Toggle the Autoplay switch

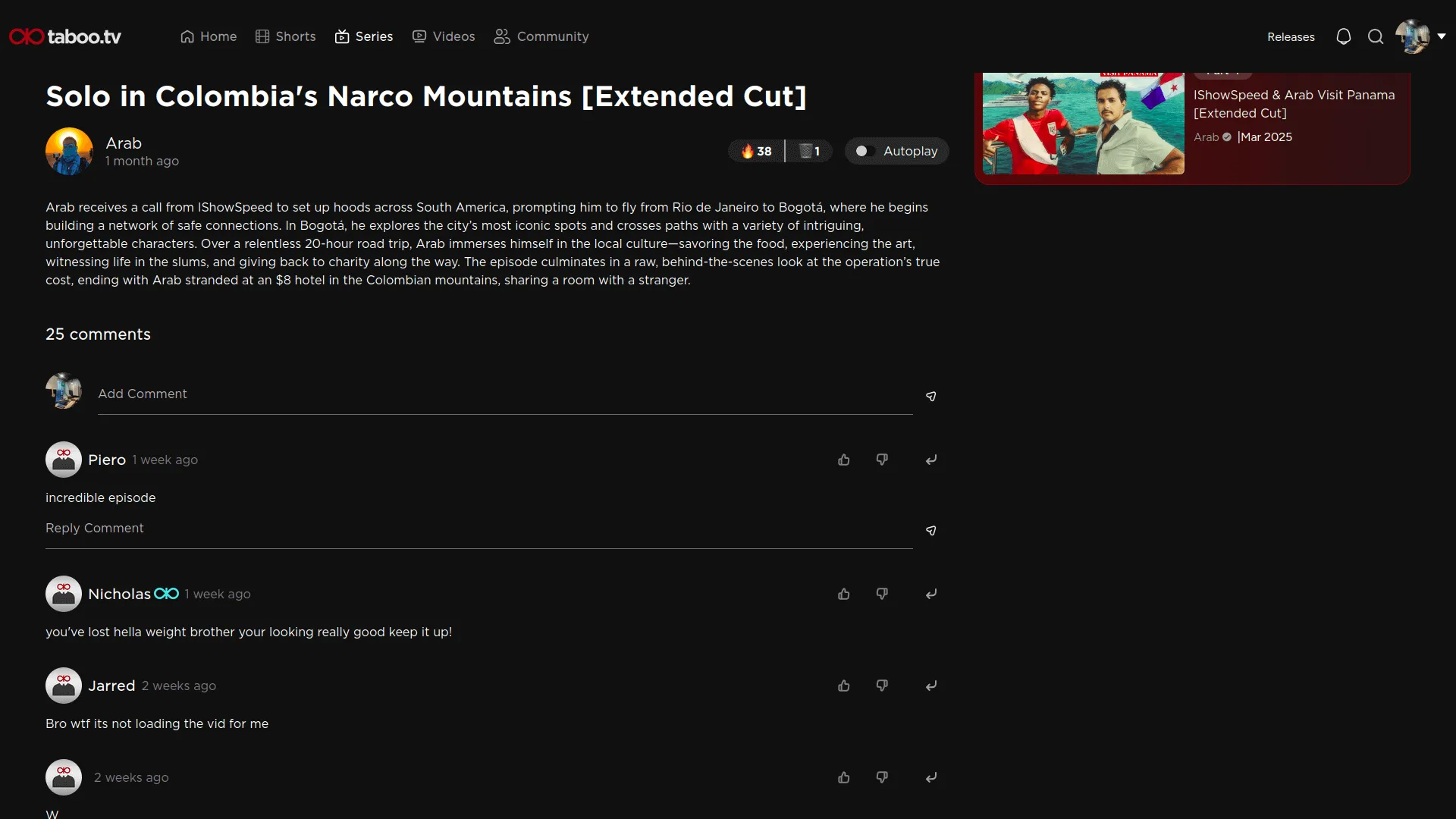864,151
